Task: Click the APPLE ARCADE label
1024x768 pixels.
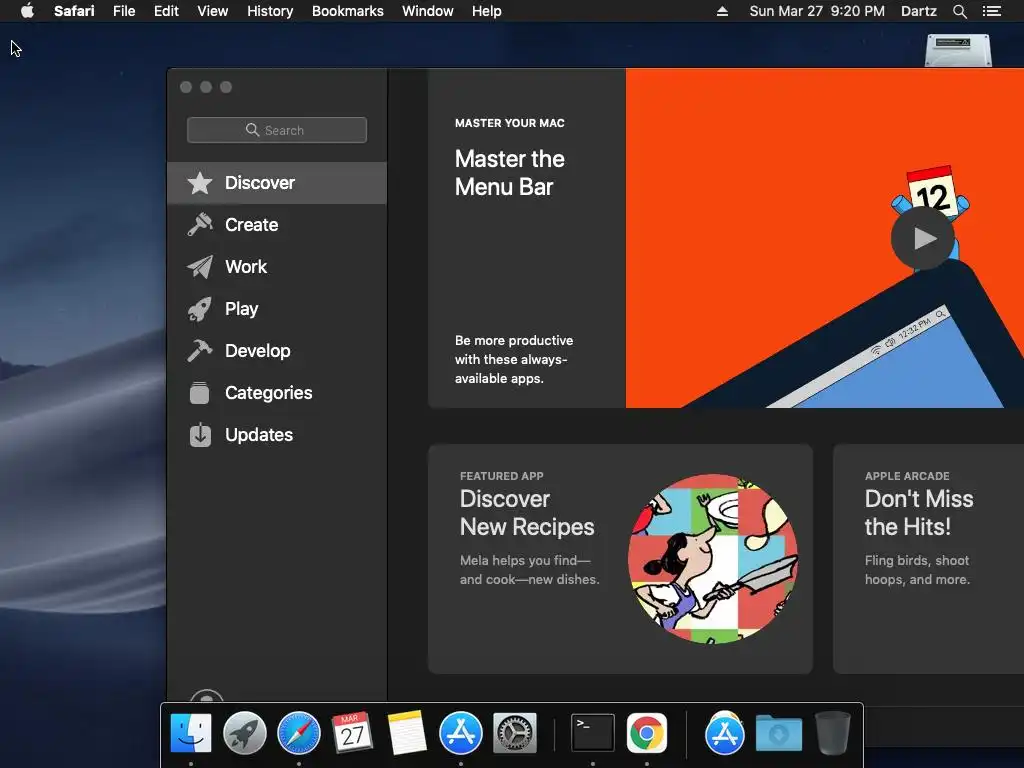Action: pos(907,476)
